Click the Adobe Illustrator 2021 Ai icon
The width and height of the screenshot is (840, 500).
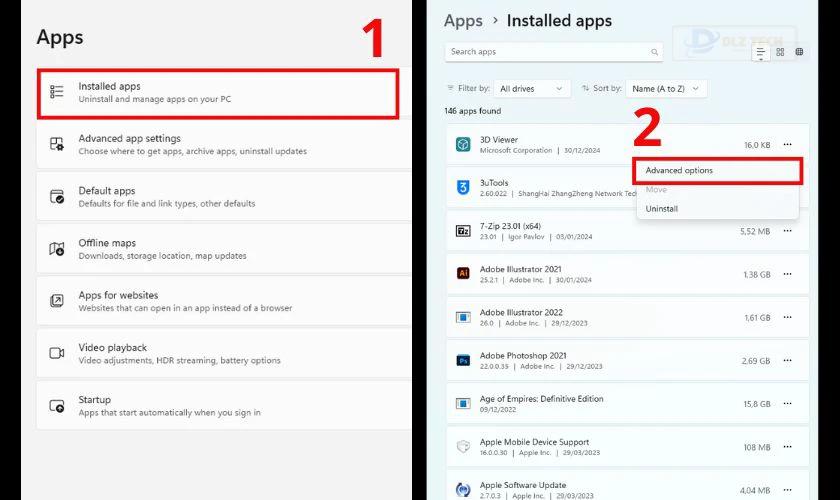(x=463, y=274)
